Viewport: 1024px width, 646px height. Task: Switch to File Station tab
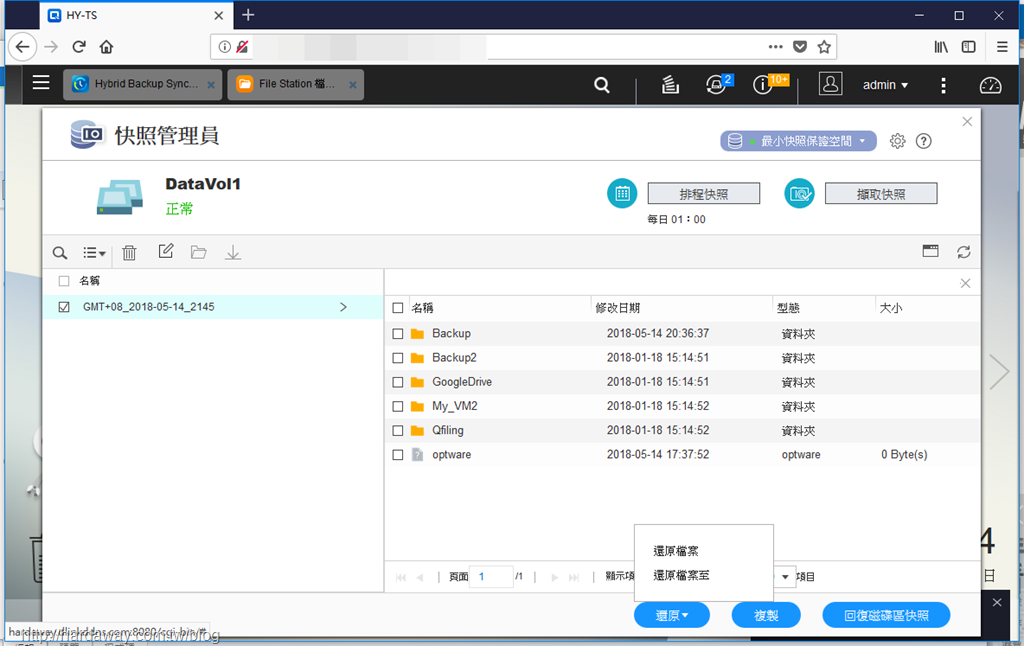tap(295, 84)
